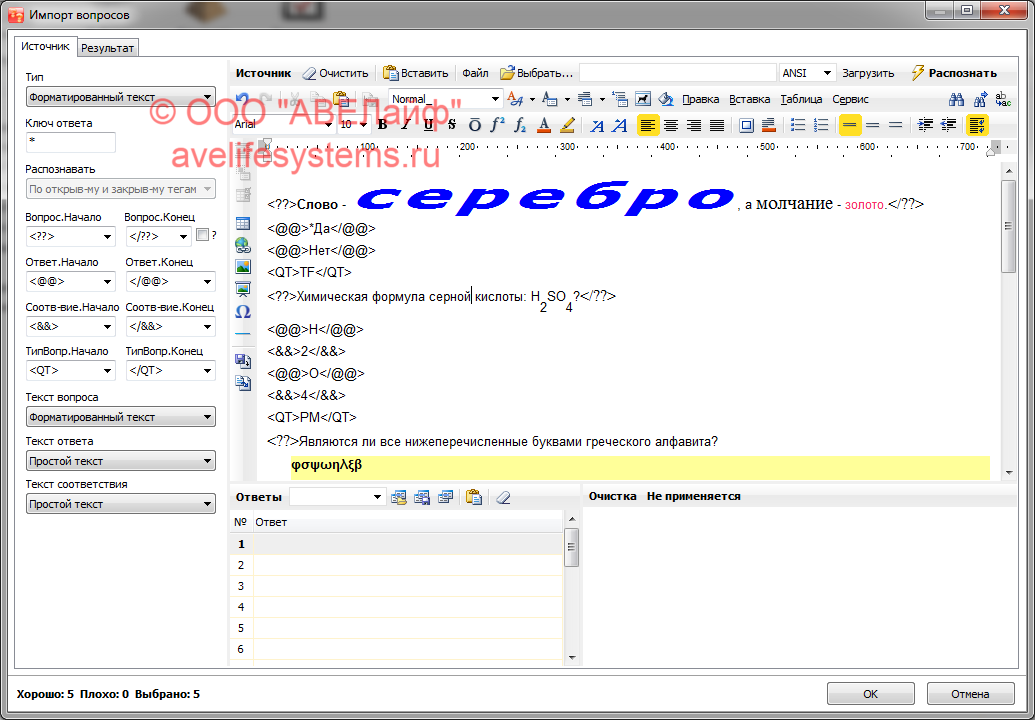Click the Отмена button

pyautogui.click(x=970, y=694)
